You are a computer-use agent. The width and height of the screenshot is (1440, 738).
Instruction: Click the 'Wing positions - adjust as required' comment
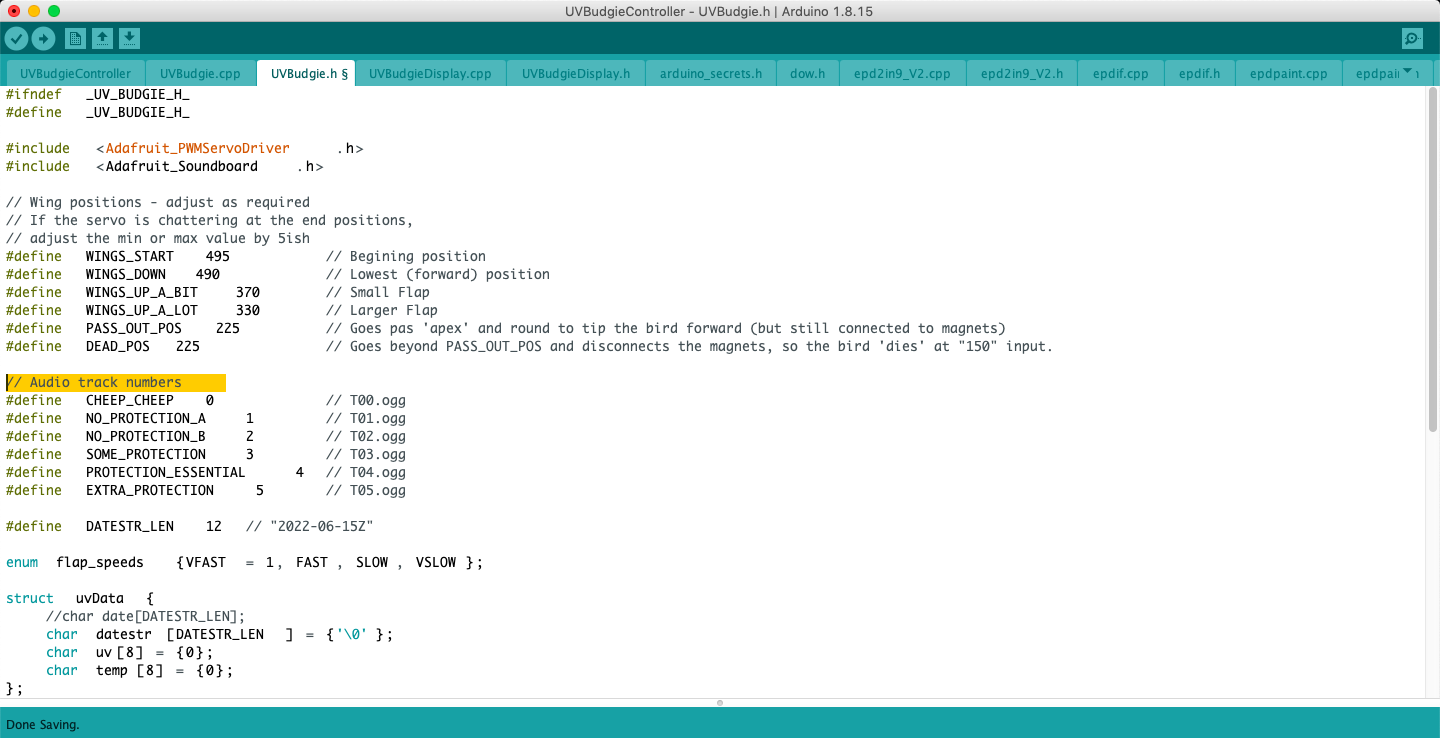(158, 202)
